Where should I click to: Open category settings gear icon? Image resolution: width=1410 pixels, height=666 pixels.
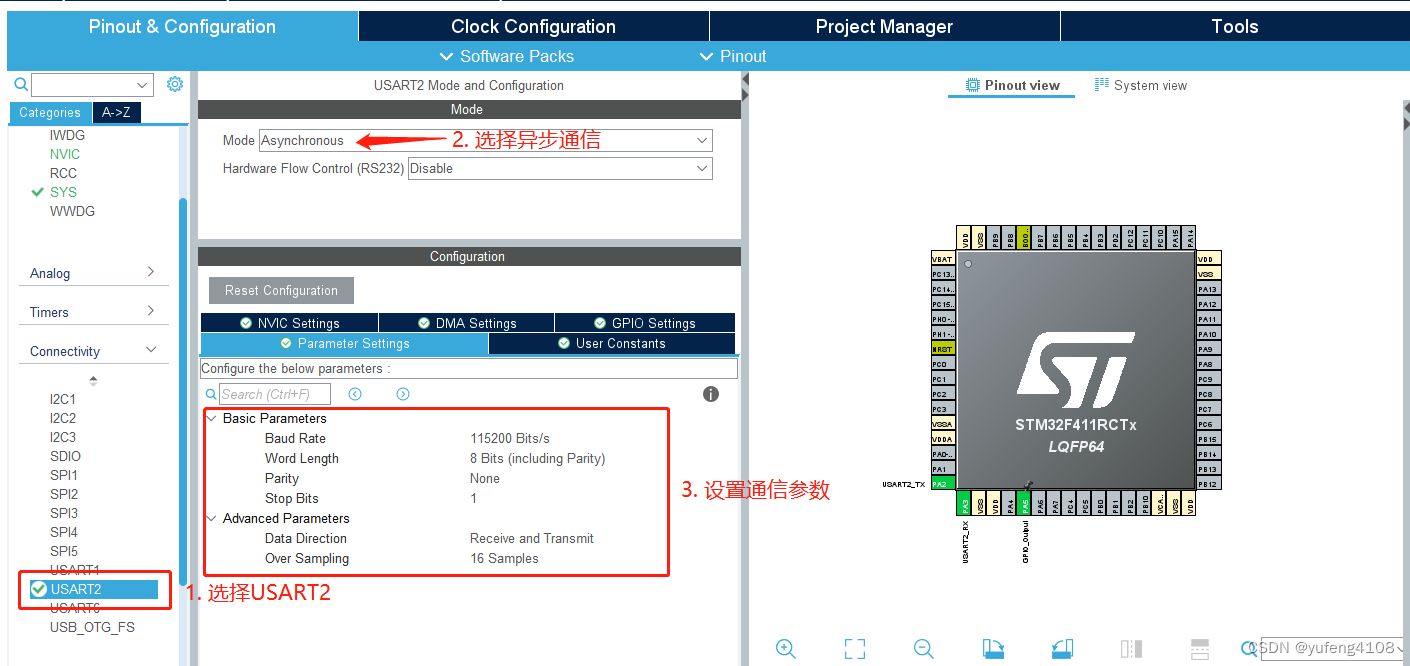coord(175,84)
